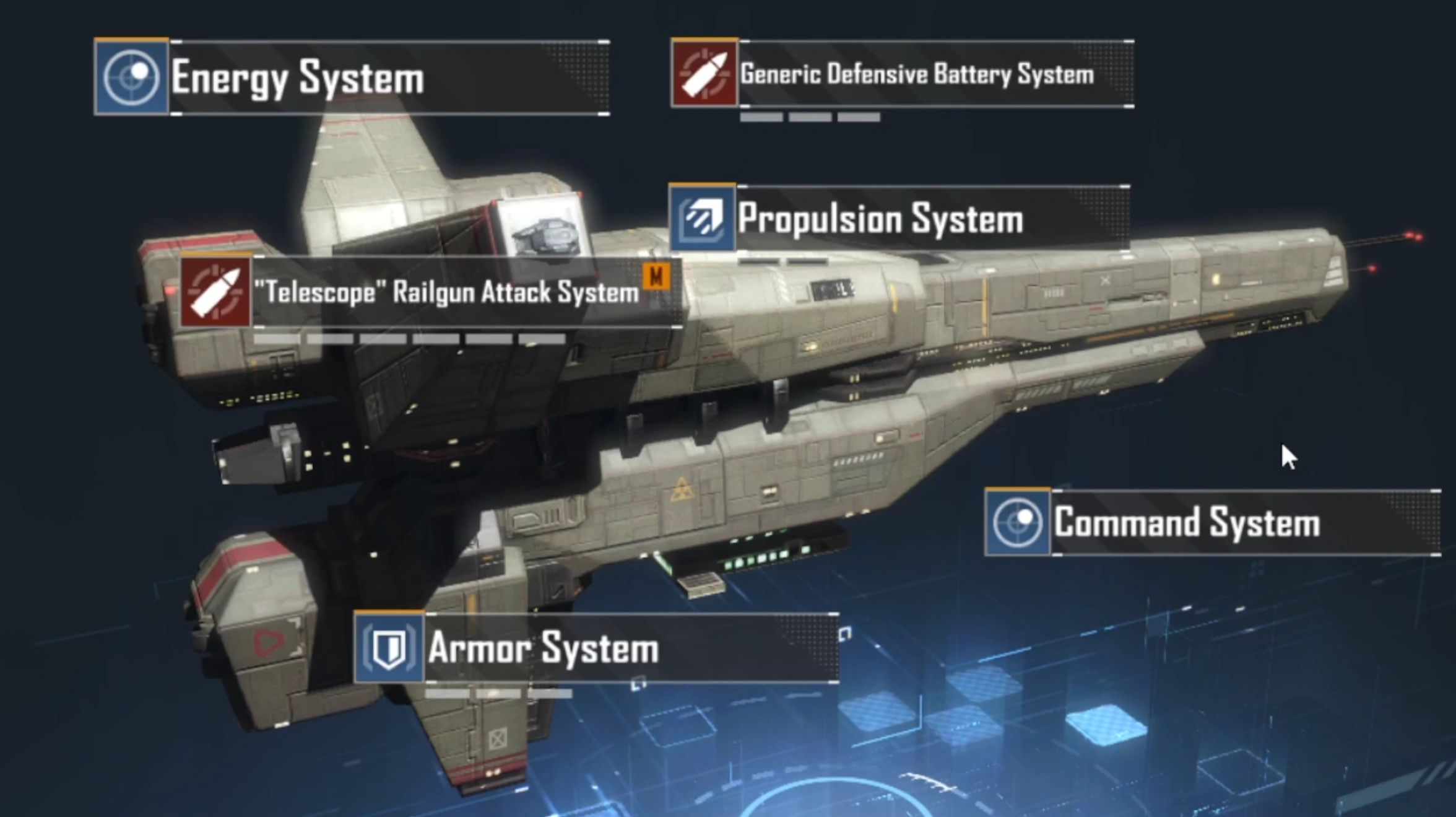Viewport: 1456px width, 817px height.
Task: Click the Energy System target icon
Action: click(x=131, y=77)
